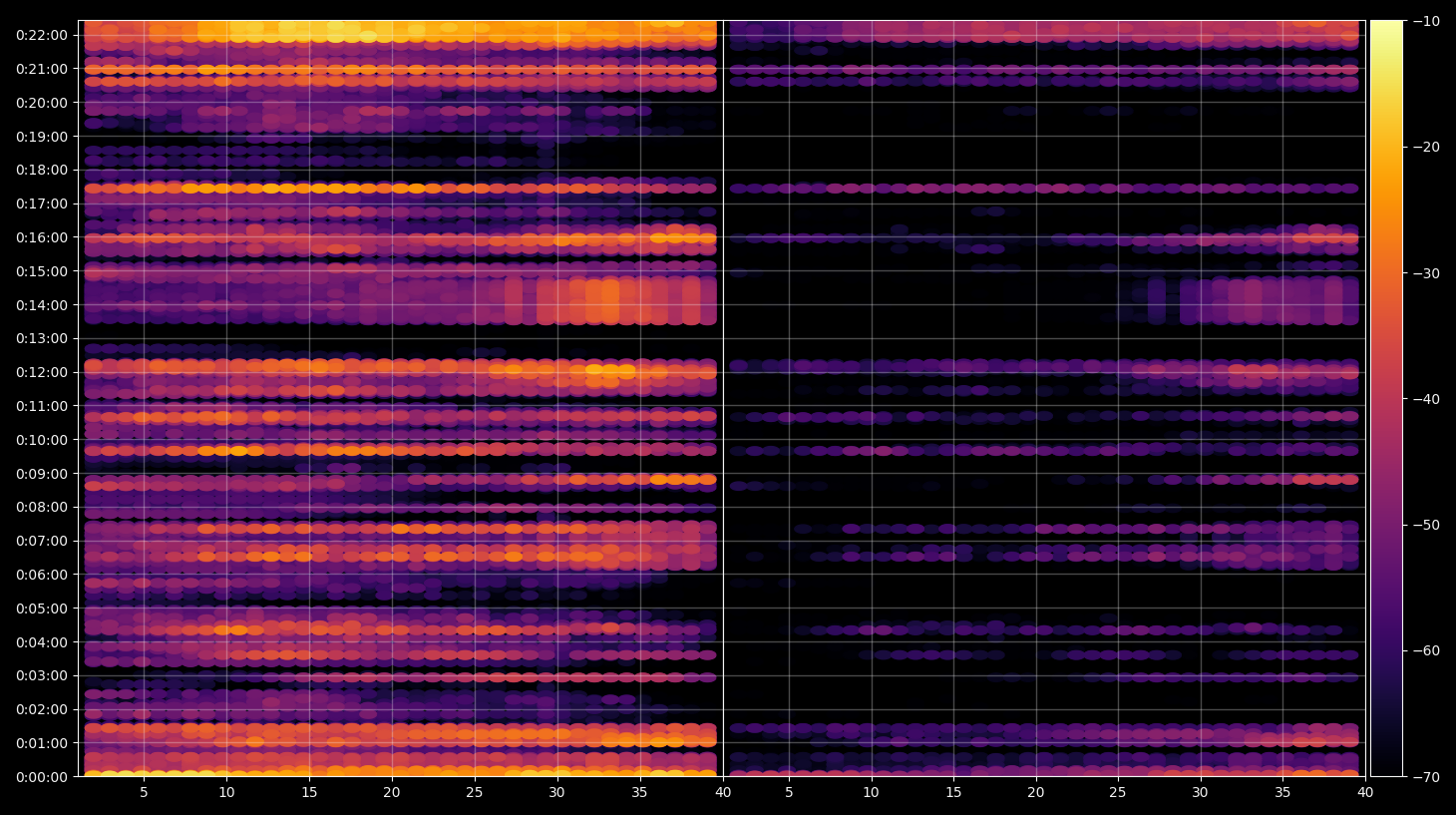Click the 0:04:00 y-axis tick label
The width and height of the screenshot is (1456, 815).
click(42, 642)
